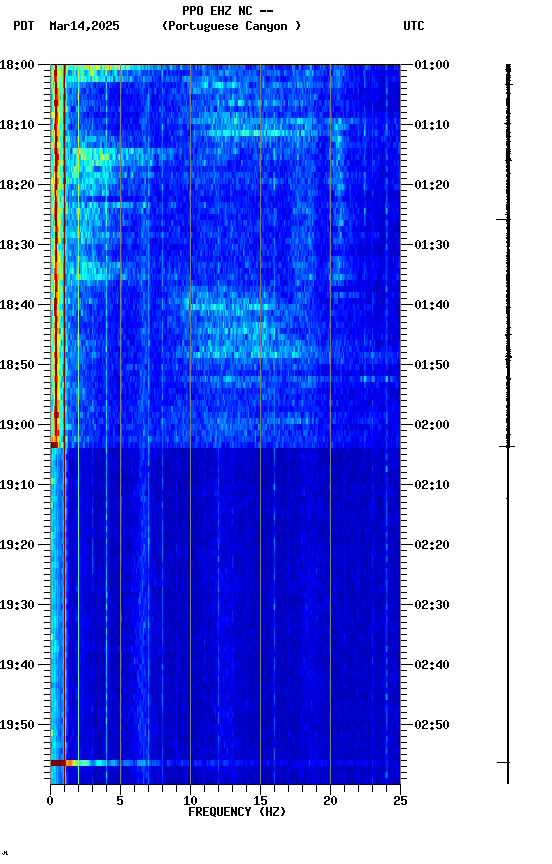Click the 19:00 PDT time label

pyautogui.click(x=17, y=425)
